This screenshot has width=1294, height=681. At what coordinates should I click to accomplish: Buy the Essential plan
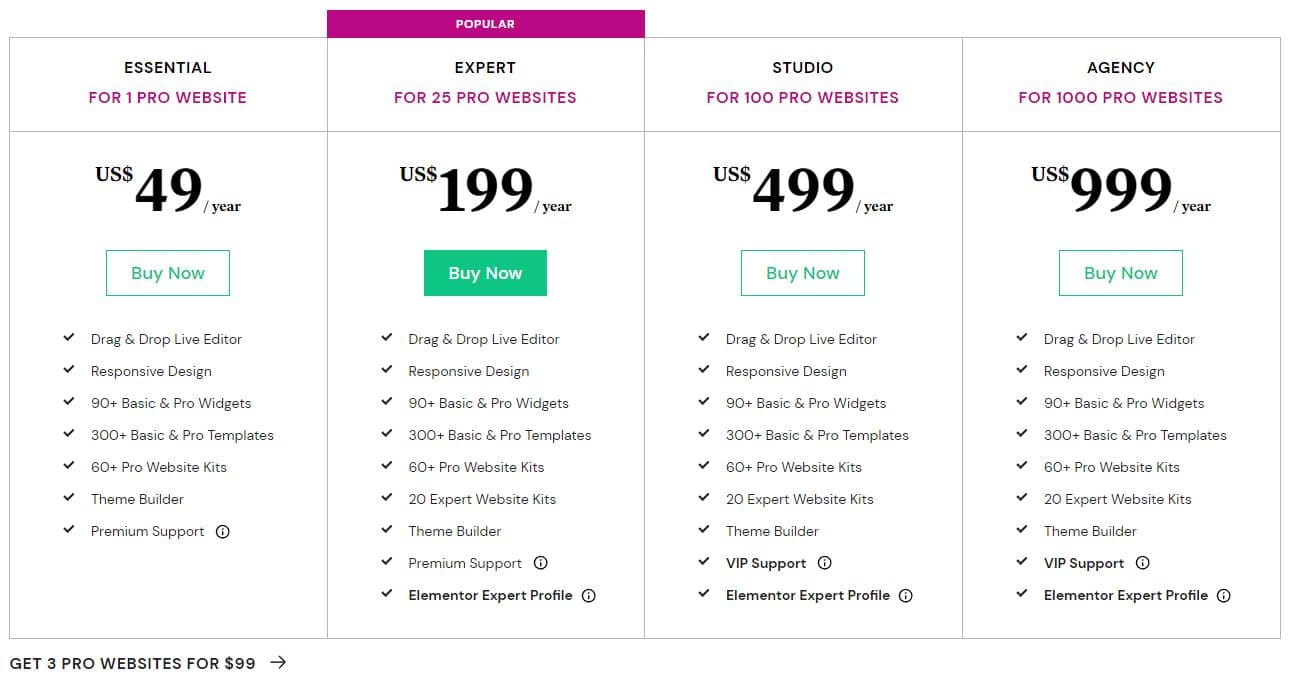[x=168, y=273]
